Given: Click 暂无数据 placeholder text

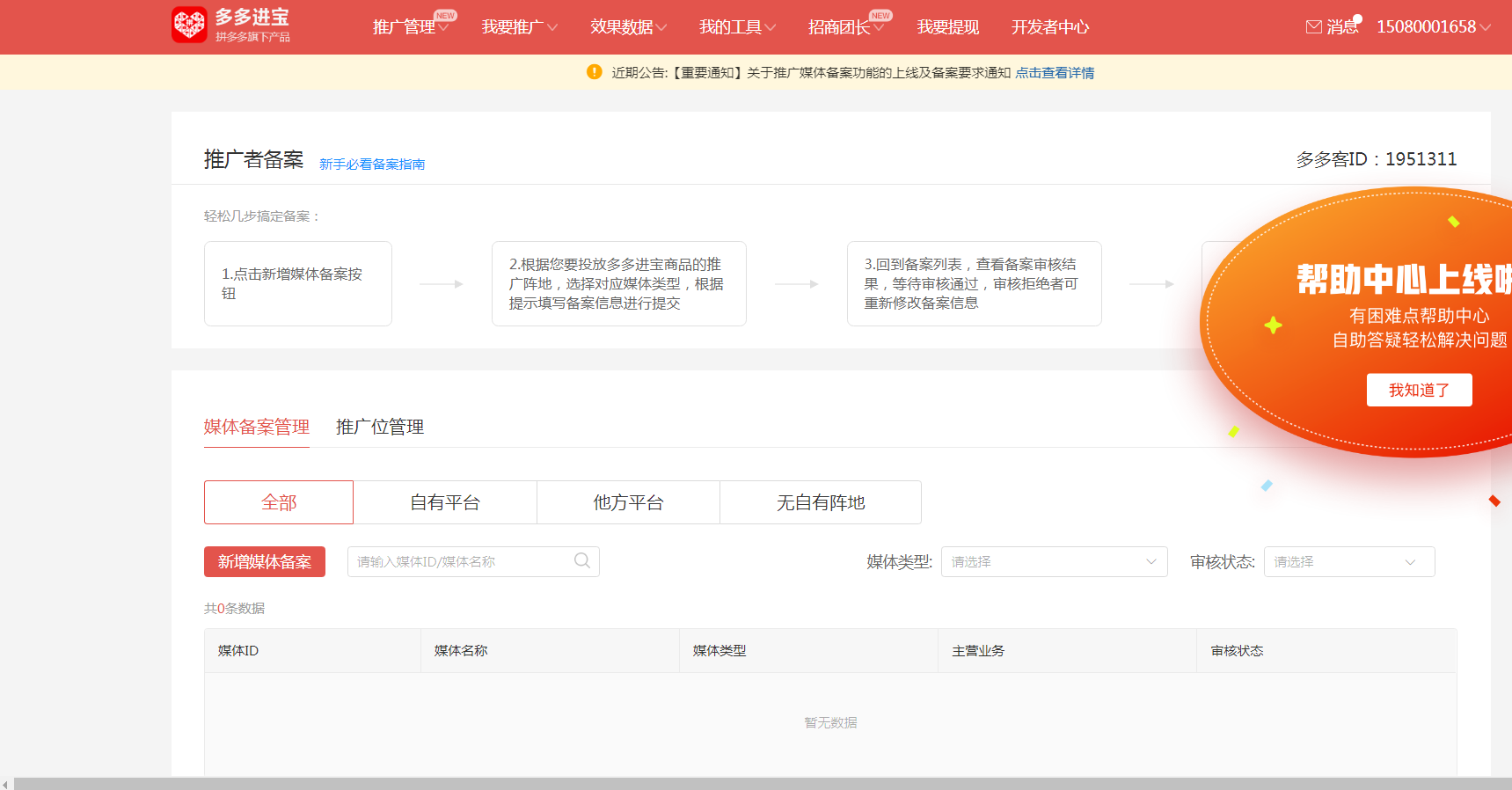Looking at the screenshot, I should 830,723.
